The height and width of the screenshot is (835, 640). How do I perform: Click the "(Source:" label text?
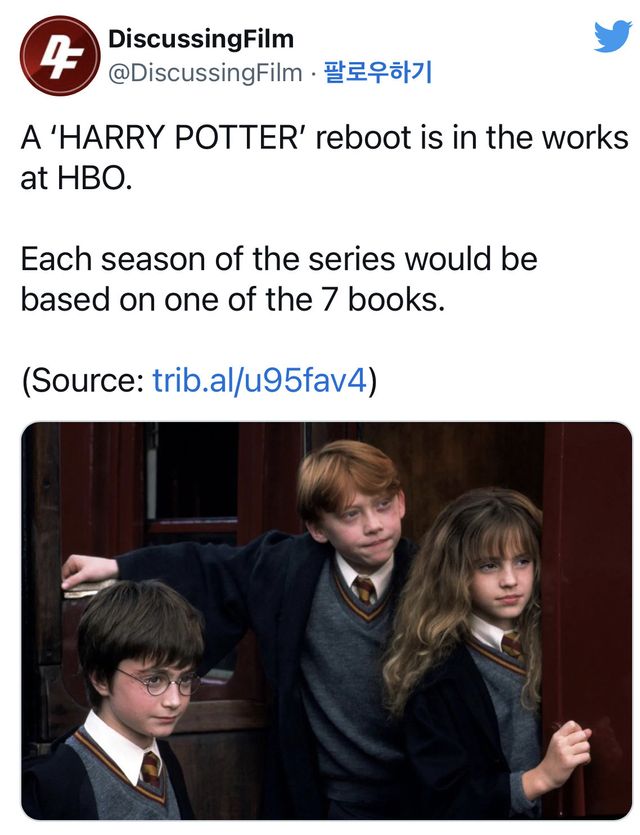(83, 381)
